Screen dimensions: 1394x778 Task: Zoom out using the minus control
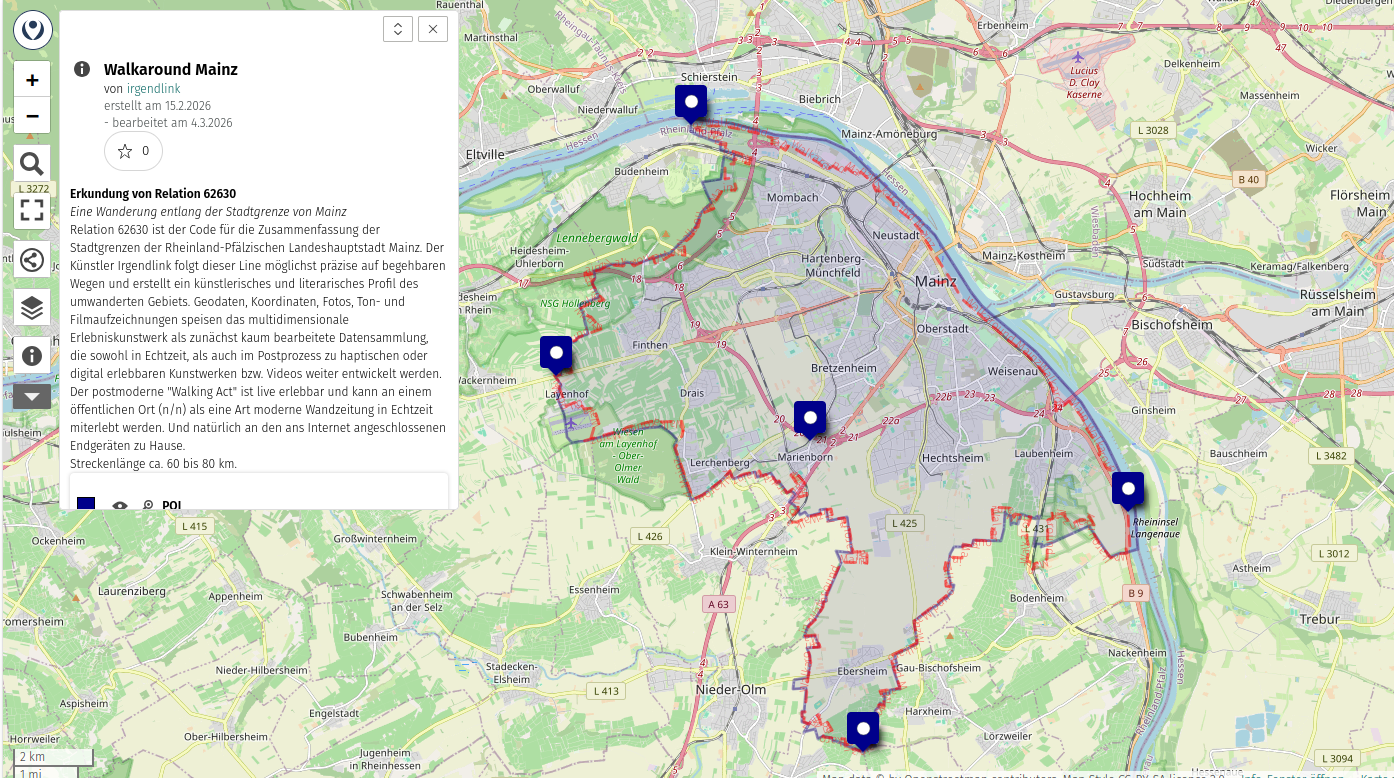pos(31,115)
